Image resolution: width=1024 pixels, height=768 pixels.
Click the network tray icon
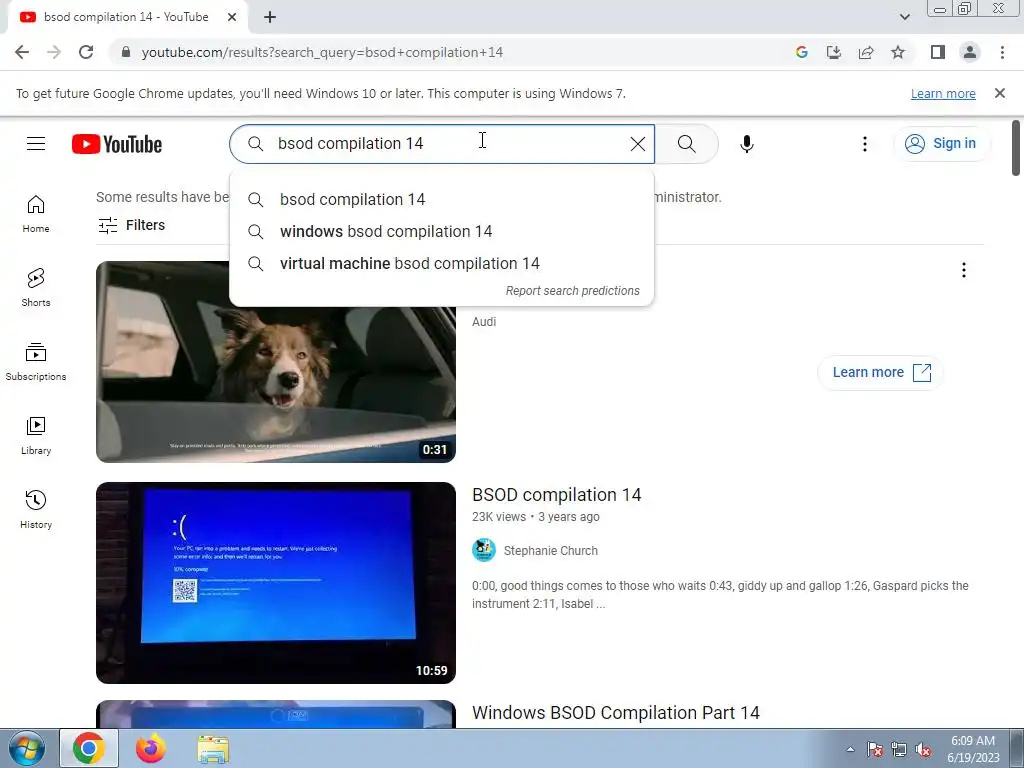click(899, 750)
